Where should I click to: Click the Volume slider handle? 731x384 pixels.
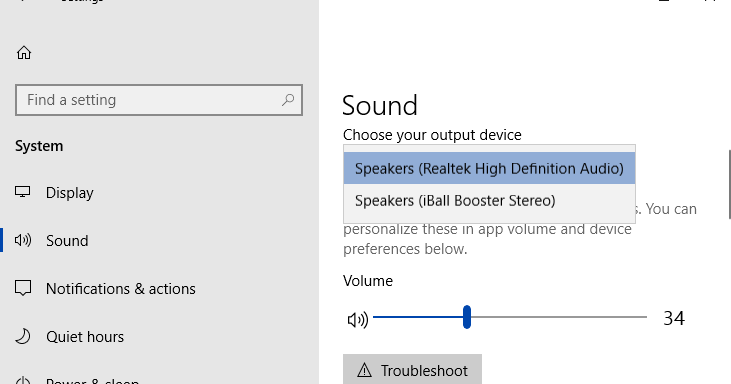click(467, 317)
